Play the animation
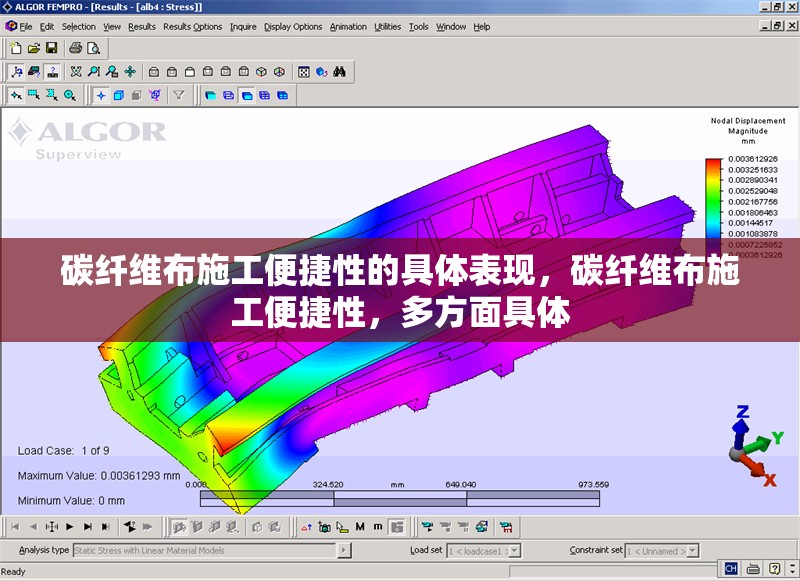This screenshot has height=581, width=800. point(70,526)
